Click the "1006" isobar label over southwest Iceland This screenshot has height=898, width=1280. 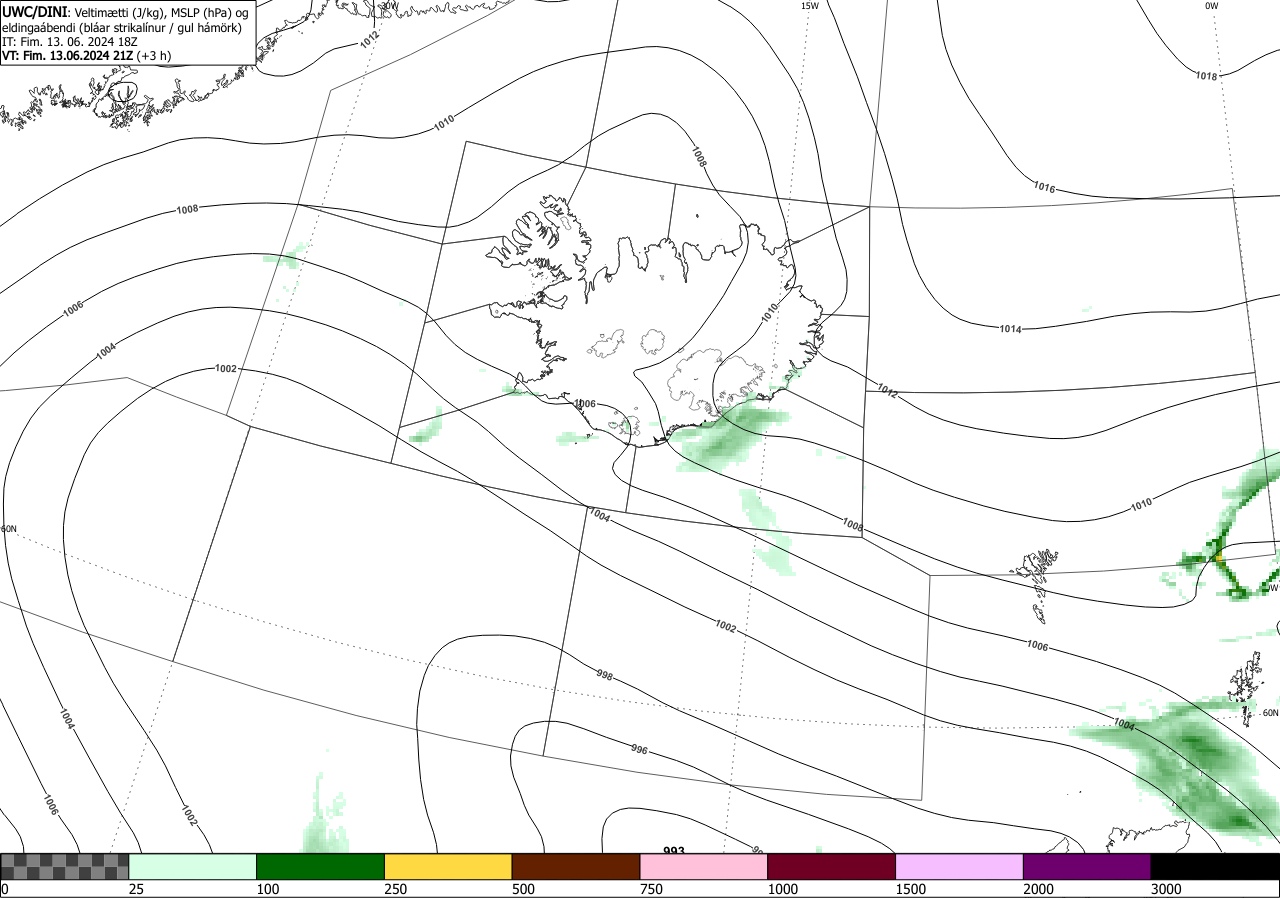[x=585, y=404]
